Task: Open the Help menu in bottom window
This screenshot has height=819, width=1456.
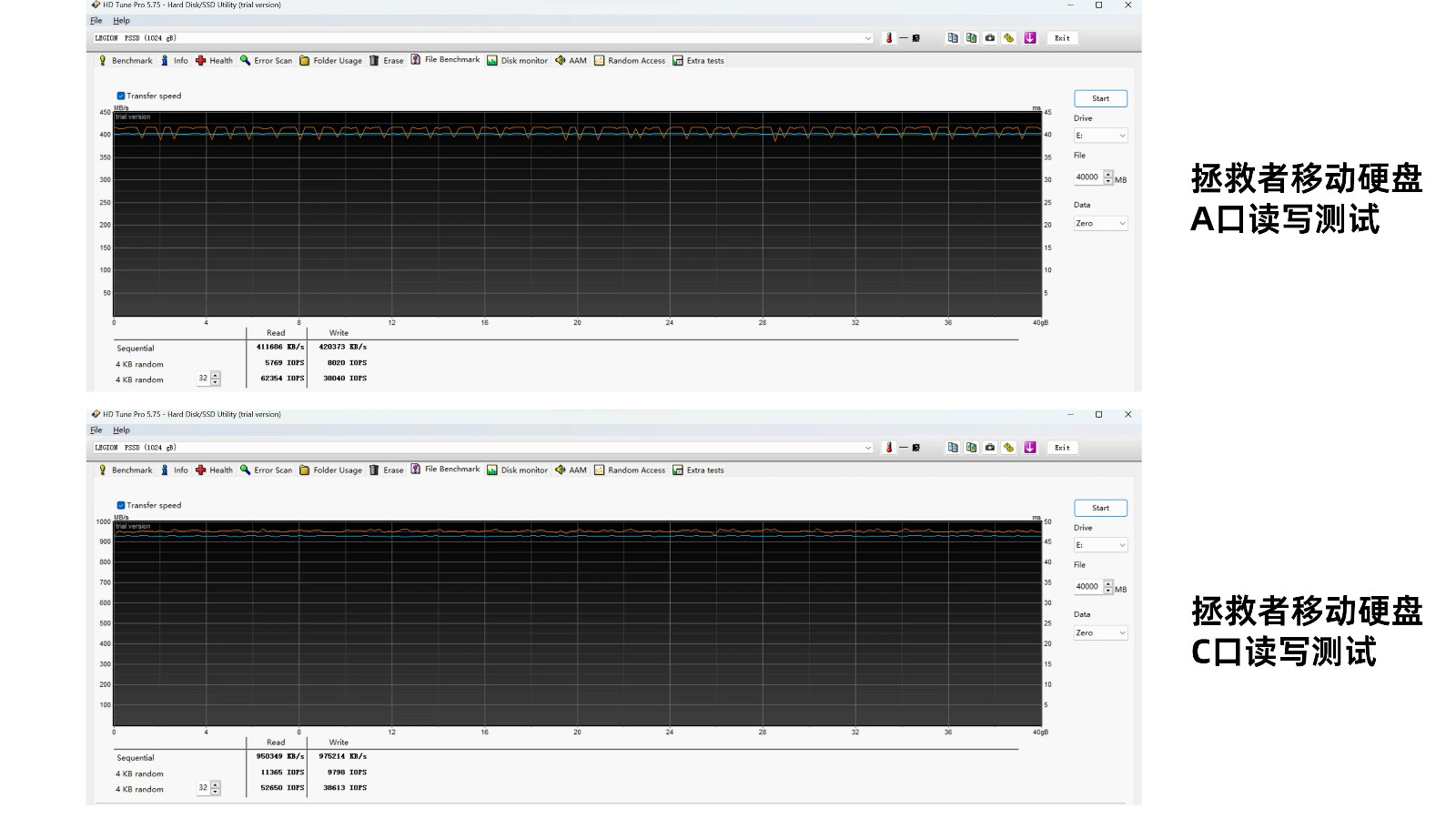Action: pos(121,430)
